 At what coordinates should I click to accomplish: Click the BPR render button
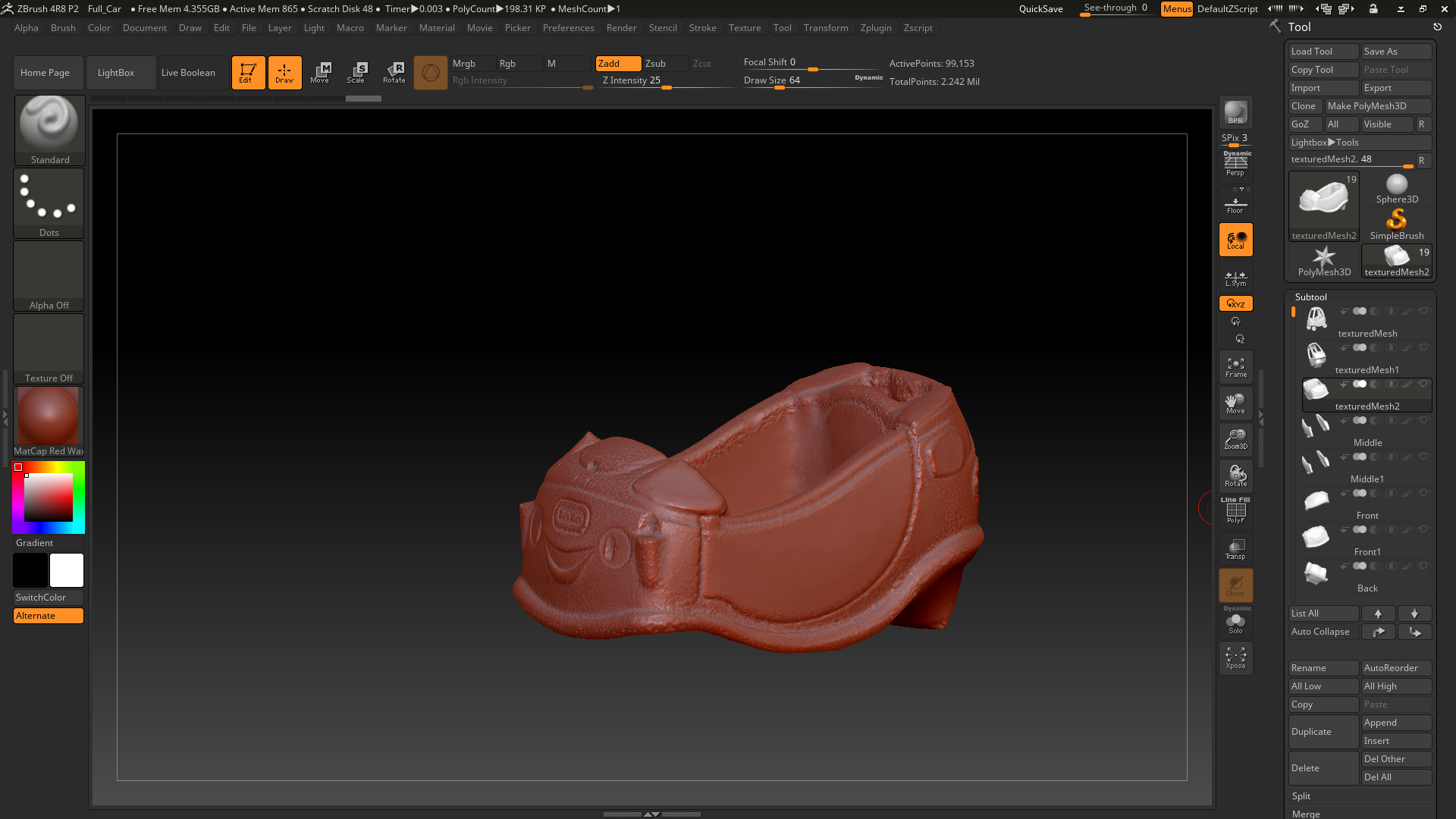tap(1235, 112)
